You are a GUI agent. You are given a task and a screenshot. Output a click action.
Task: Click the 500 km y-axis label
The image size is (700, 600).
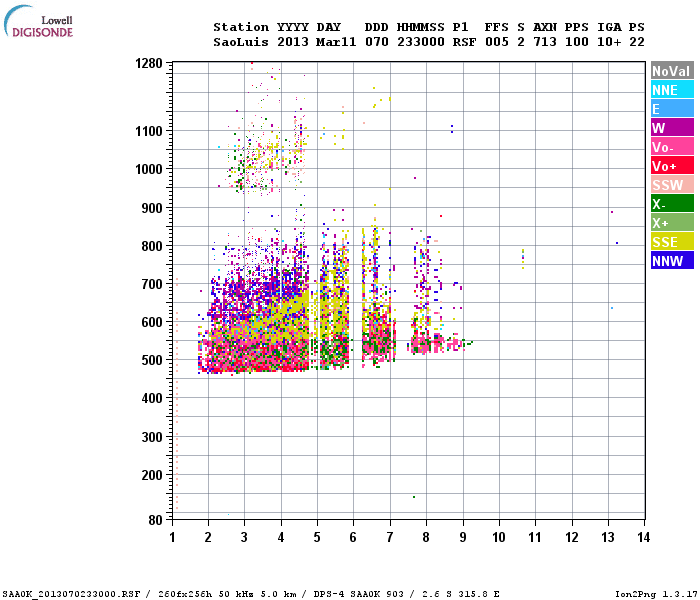click(x=152, y=360)
